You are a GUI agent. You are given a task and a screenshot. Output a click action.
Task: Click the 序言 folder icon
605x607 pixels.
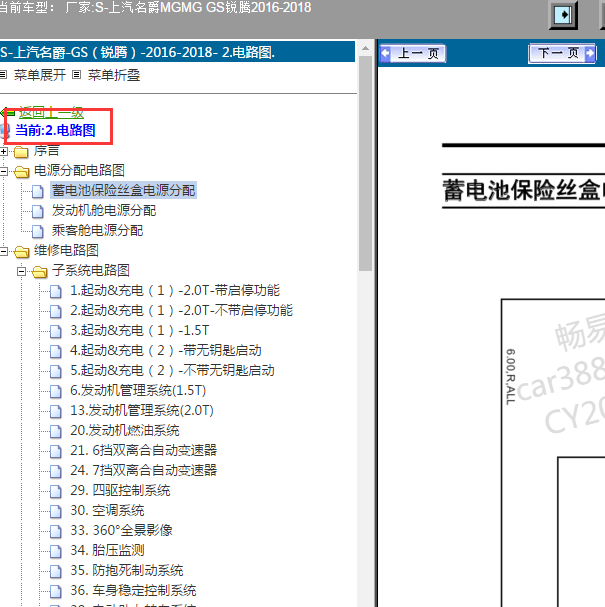pos(21,152)
